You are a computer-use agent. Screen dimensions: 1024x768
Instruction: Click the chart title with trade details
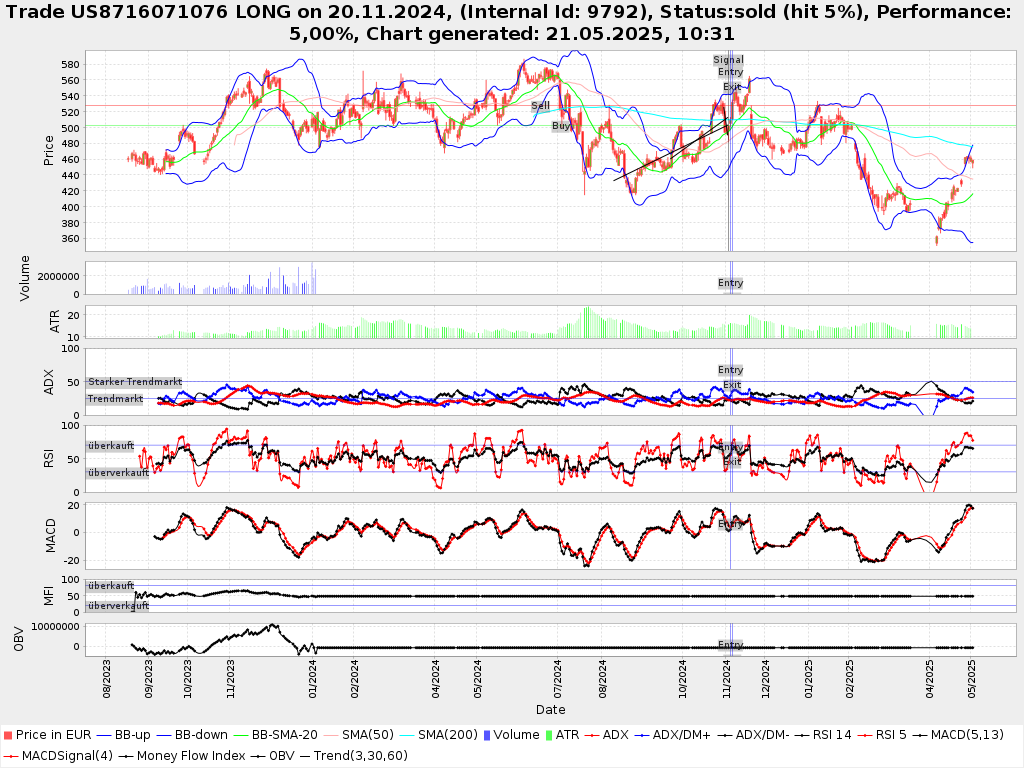(x=512, y=23)
